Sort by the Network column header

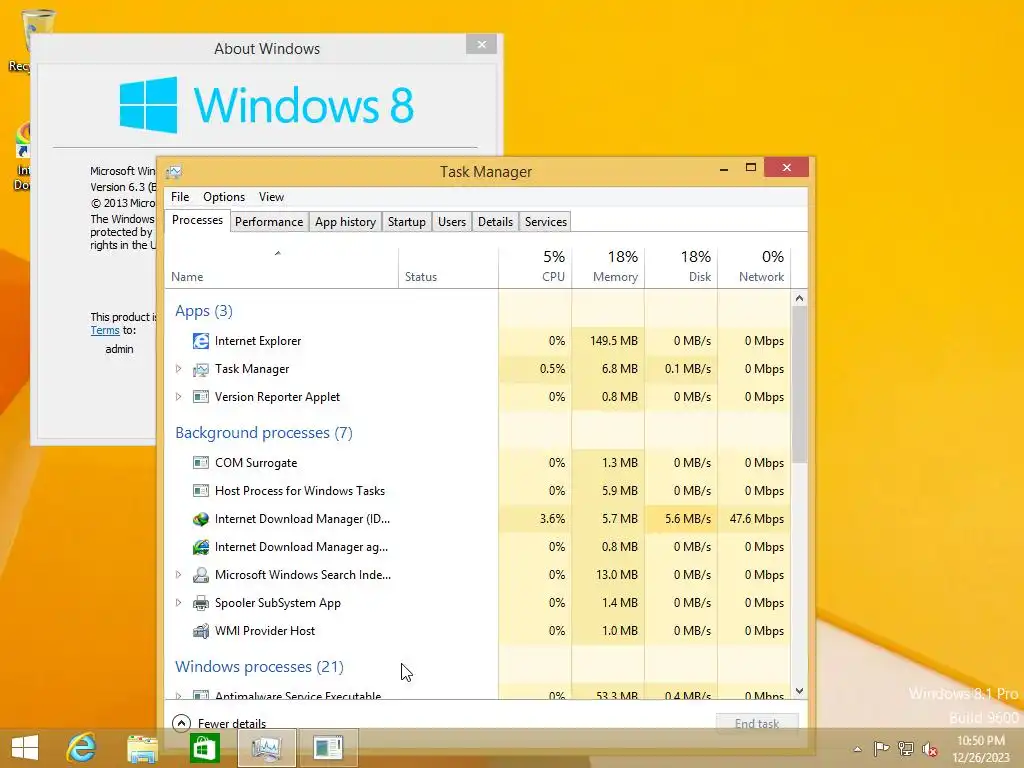pos(754,268)
